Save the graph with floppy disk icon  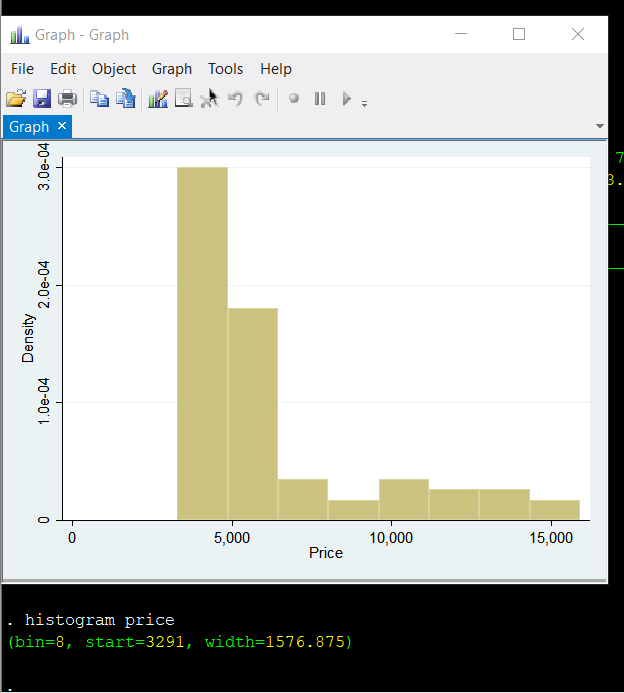pyautogui.click(x=42, y=99)
